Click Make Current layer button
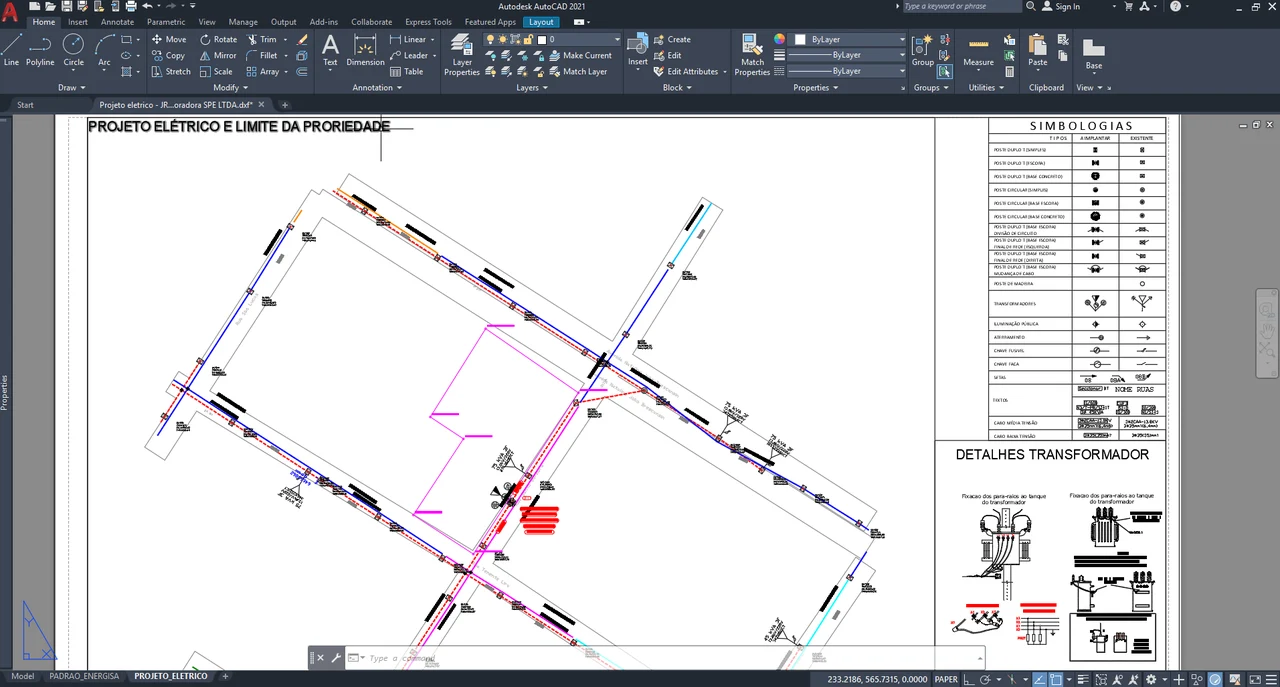The width and height of the screenshot is (1280, 687). (579, 56)
